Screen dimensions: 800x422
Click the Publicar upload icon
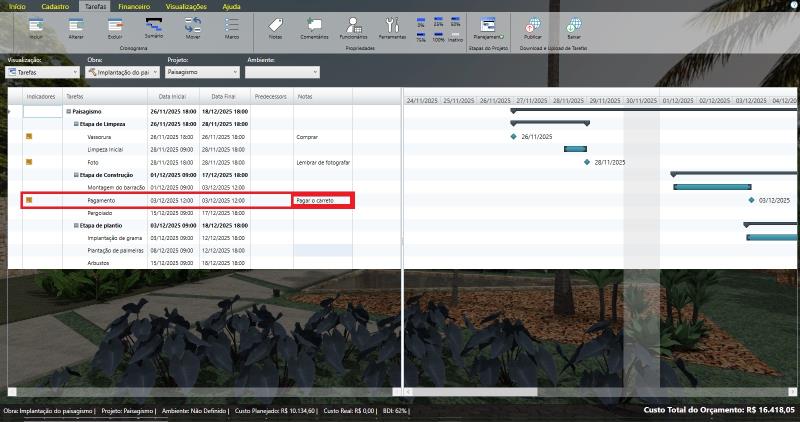point(533,27)
